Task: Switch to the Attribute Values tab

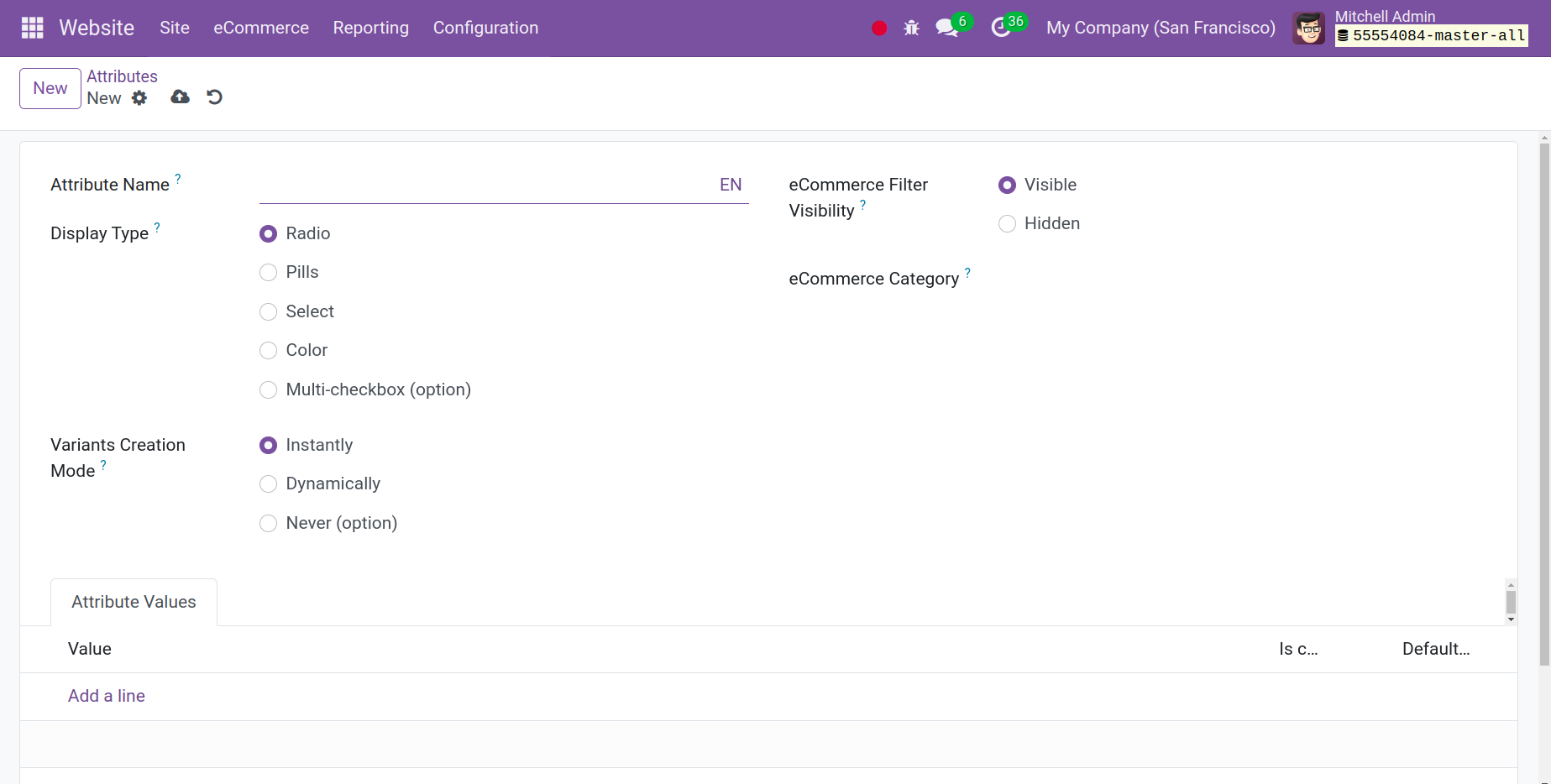Action: tap(134, 602)
